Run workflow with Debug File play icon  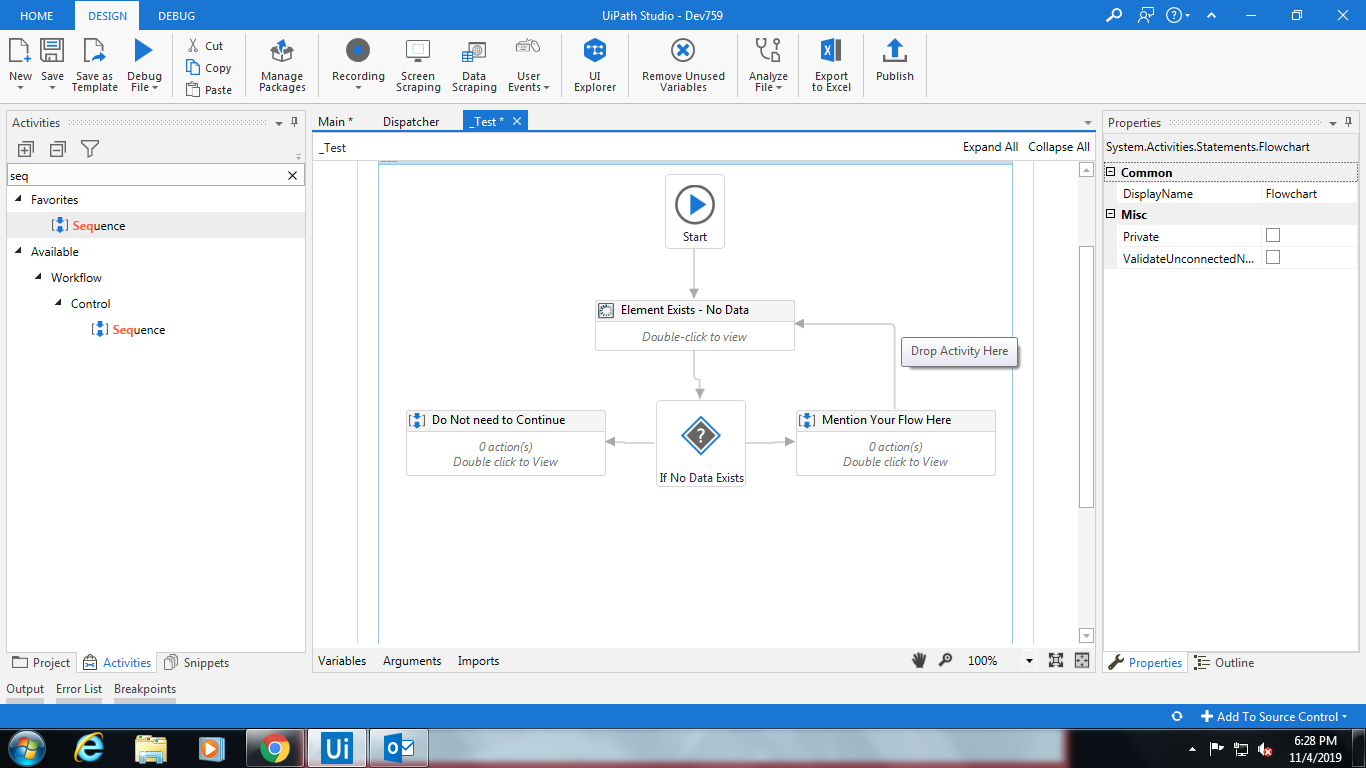144,52
